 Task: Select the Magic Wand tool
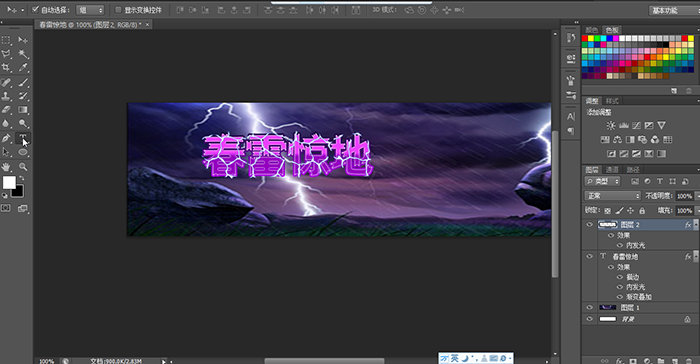(x=23, y=54)
